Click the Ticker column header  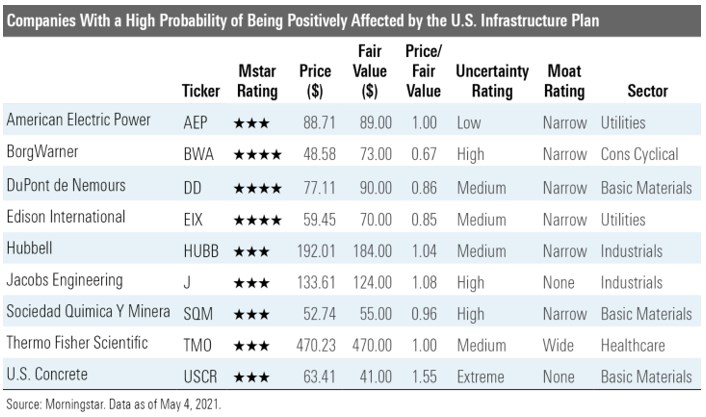coord(202,90)
